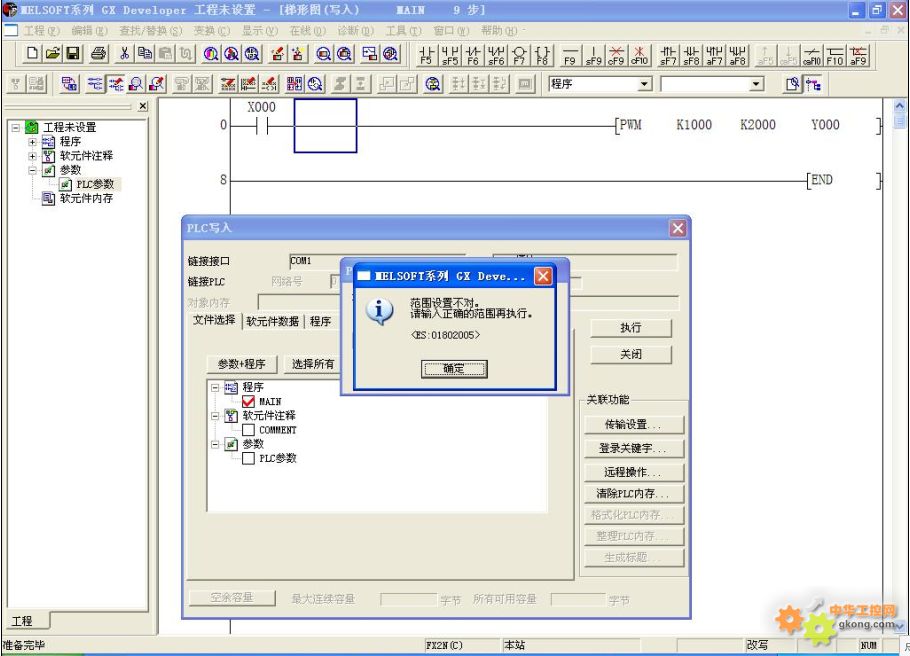Click the F10 draw line icon

tap(835, 55)
